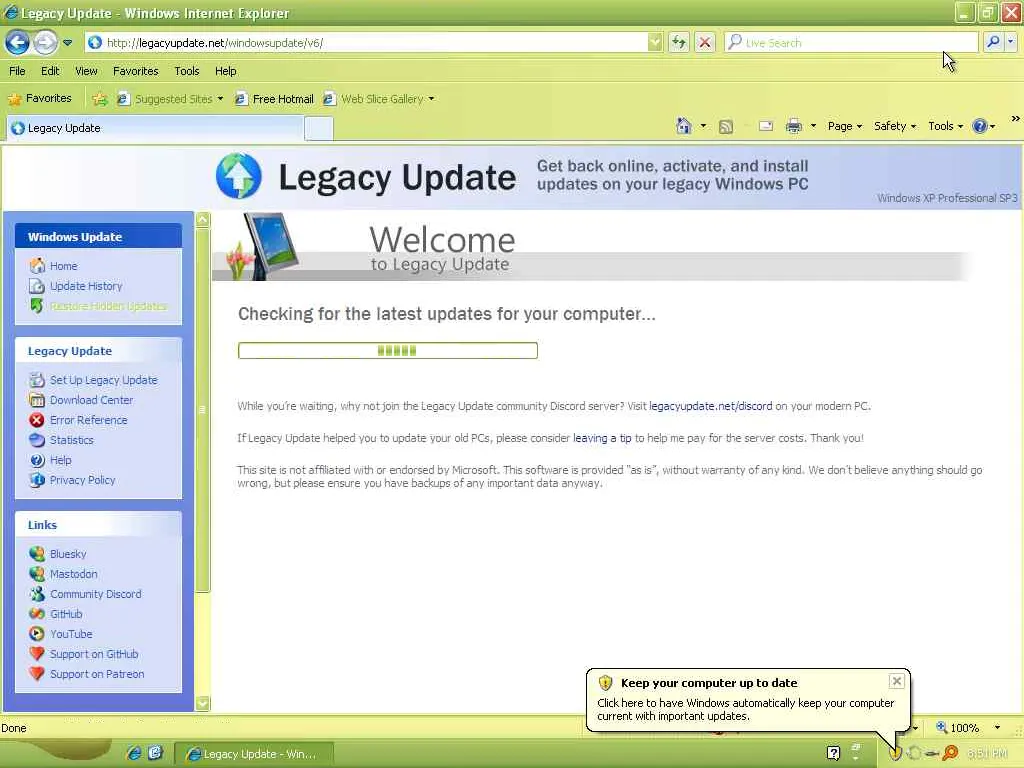Click the Favorites star button
Image resolution: width=1024 pixels, height=768 pixels.
[x=39, y=99]
